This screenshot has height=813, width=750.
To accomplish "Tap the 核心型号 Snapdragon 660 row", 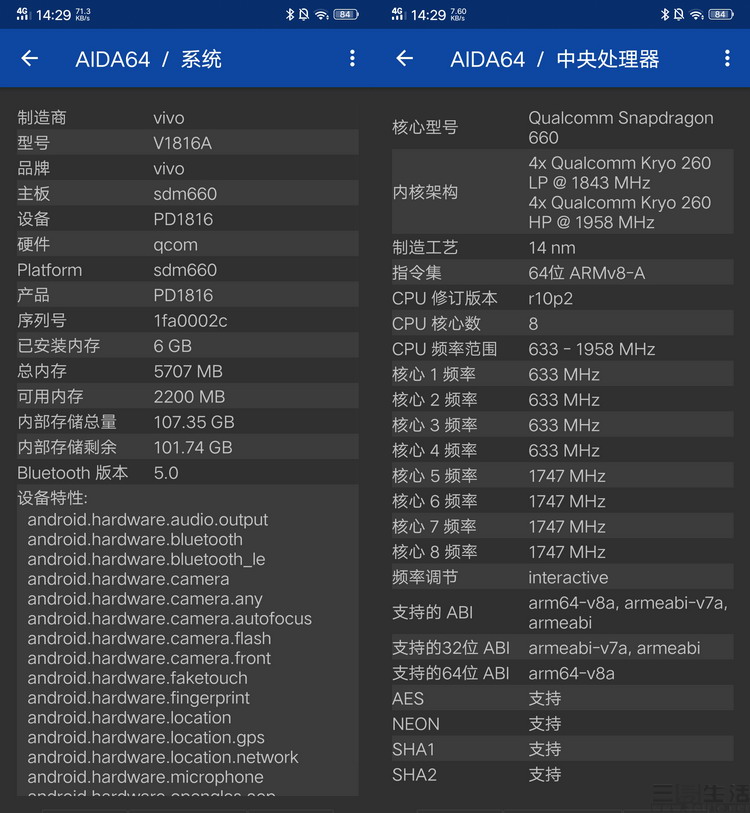I will [x=562, y=127].
